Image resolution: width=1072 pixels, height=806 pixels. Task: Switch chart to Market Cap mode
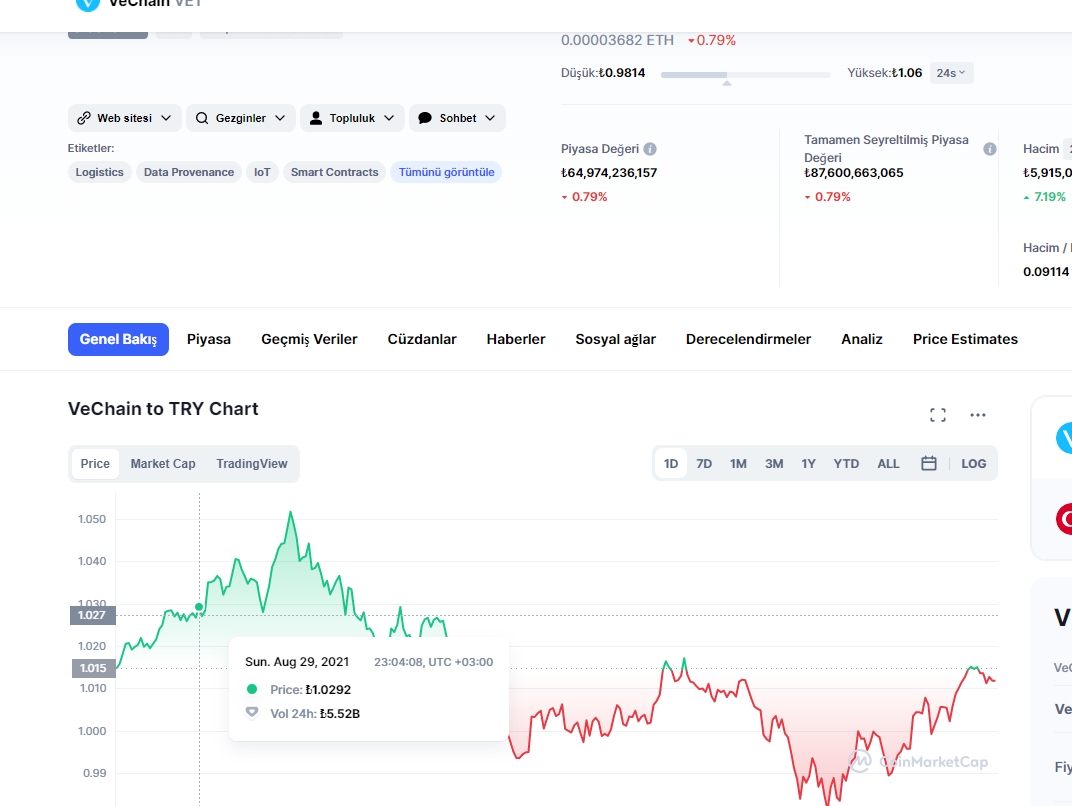[163, 464]
